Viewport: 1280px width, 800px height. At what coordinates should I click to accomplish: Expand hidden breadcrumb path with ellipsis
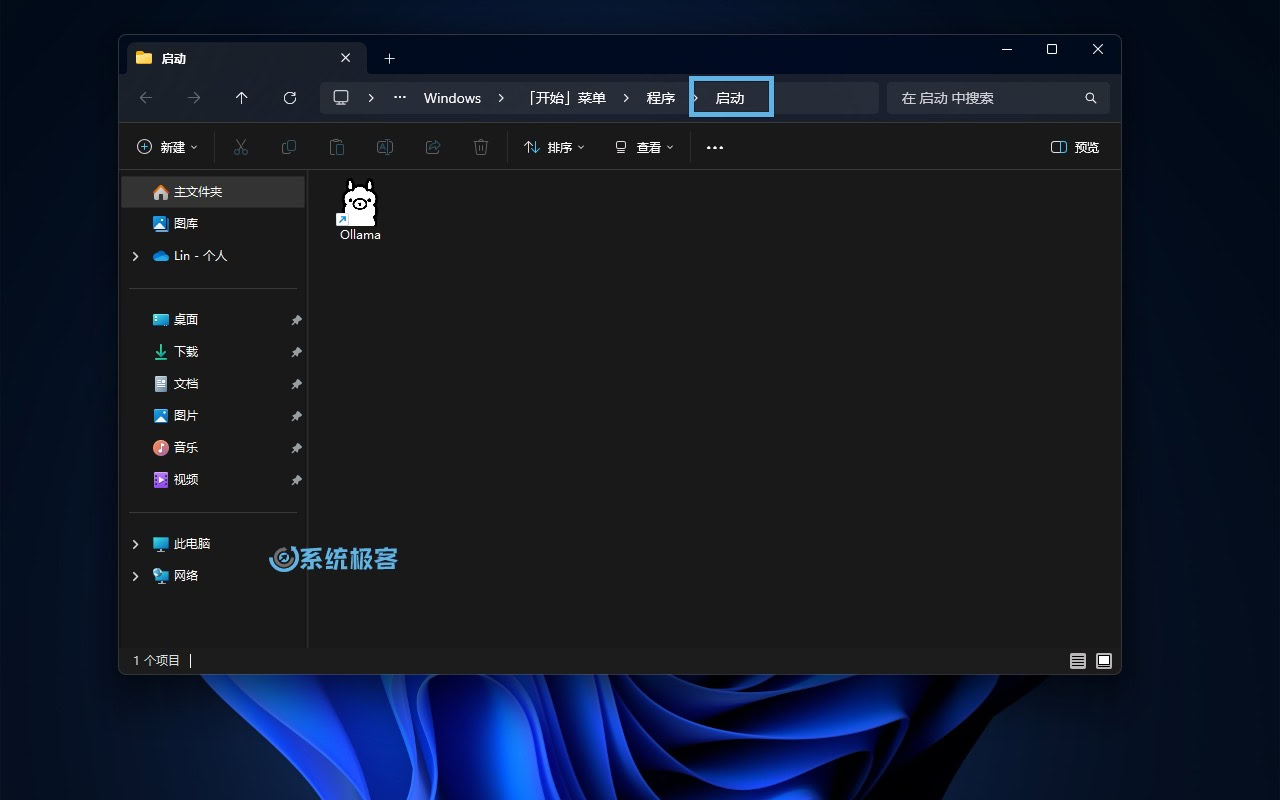tap(400, 98)
